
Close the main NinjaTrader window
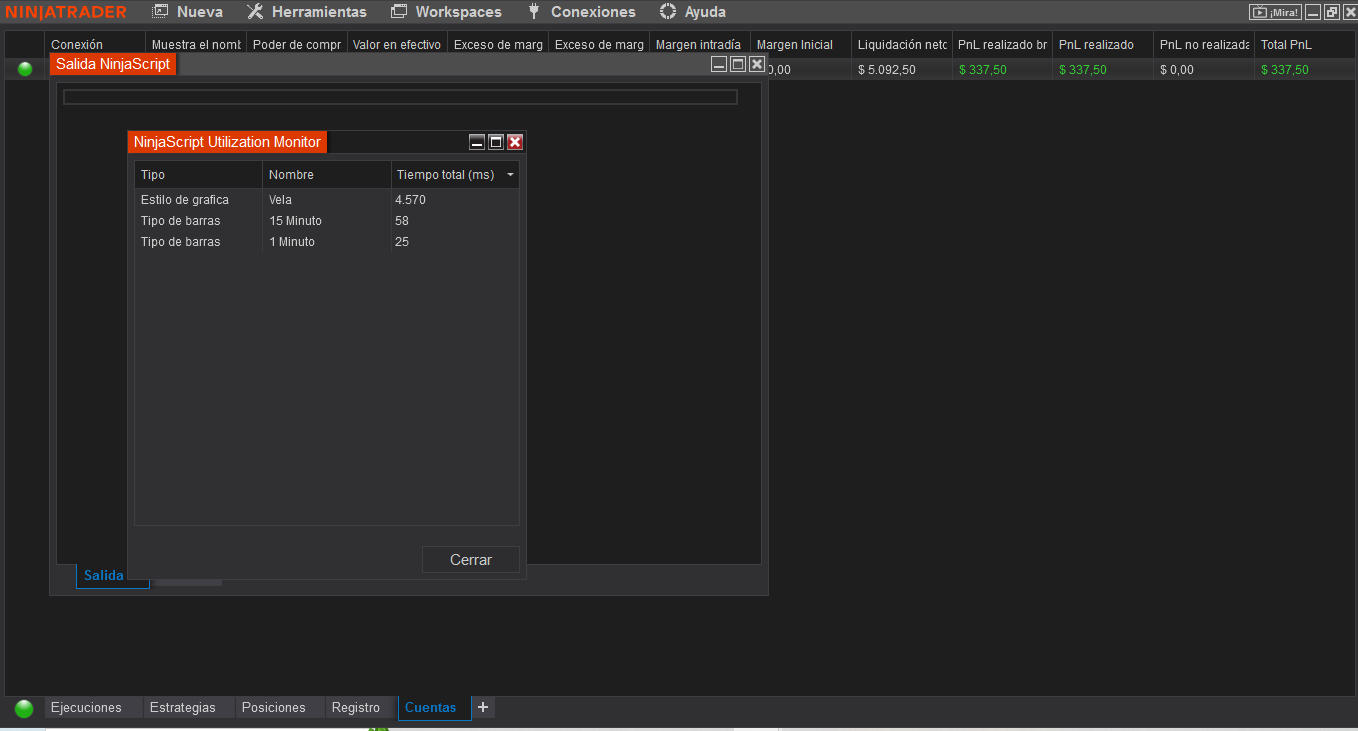click(1349, 12)
